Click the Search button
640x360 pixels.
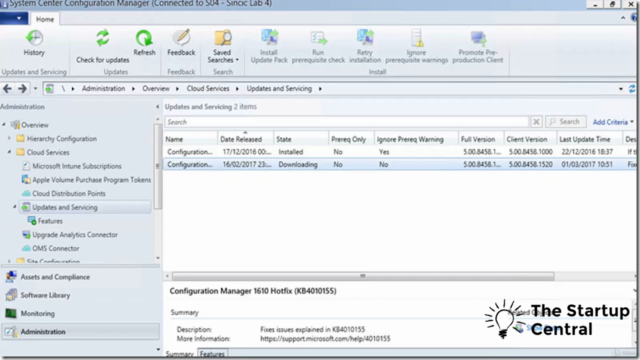[565, 122]
